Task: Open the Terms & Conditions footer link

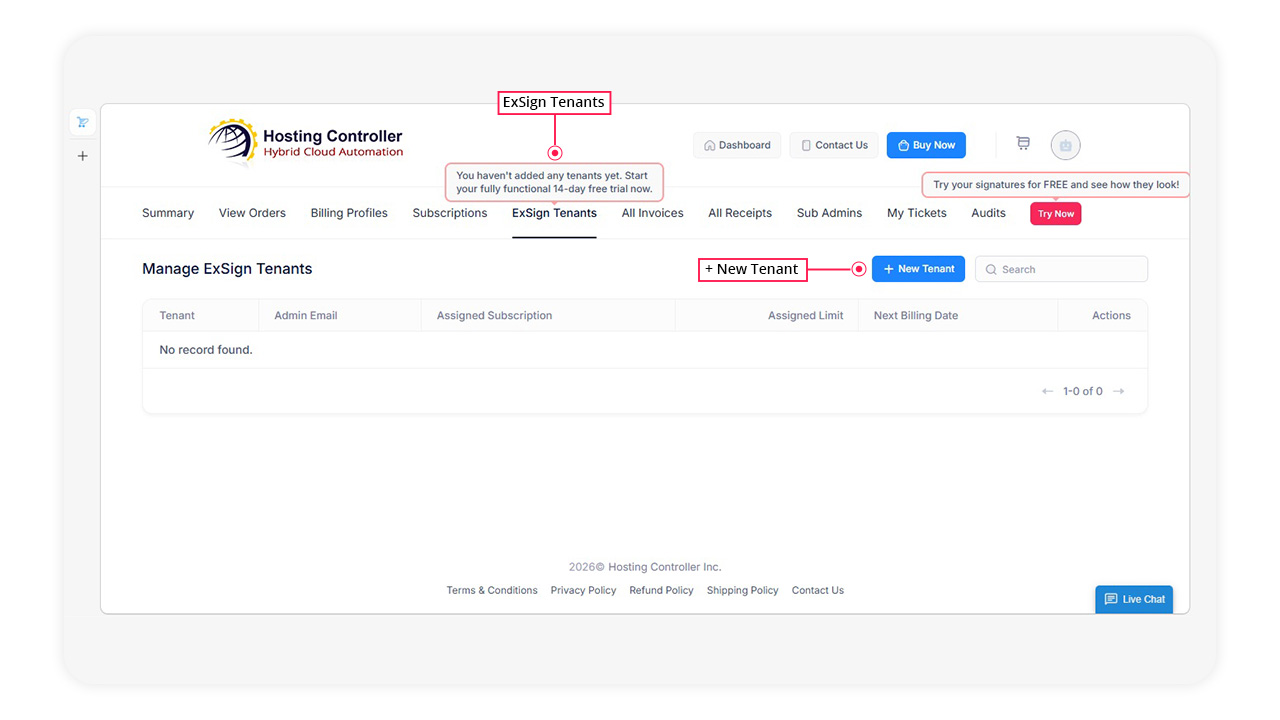Action: 492,590
